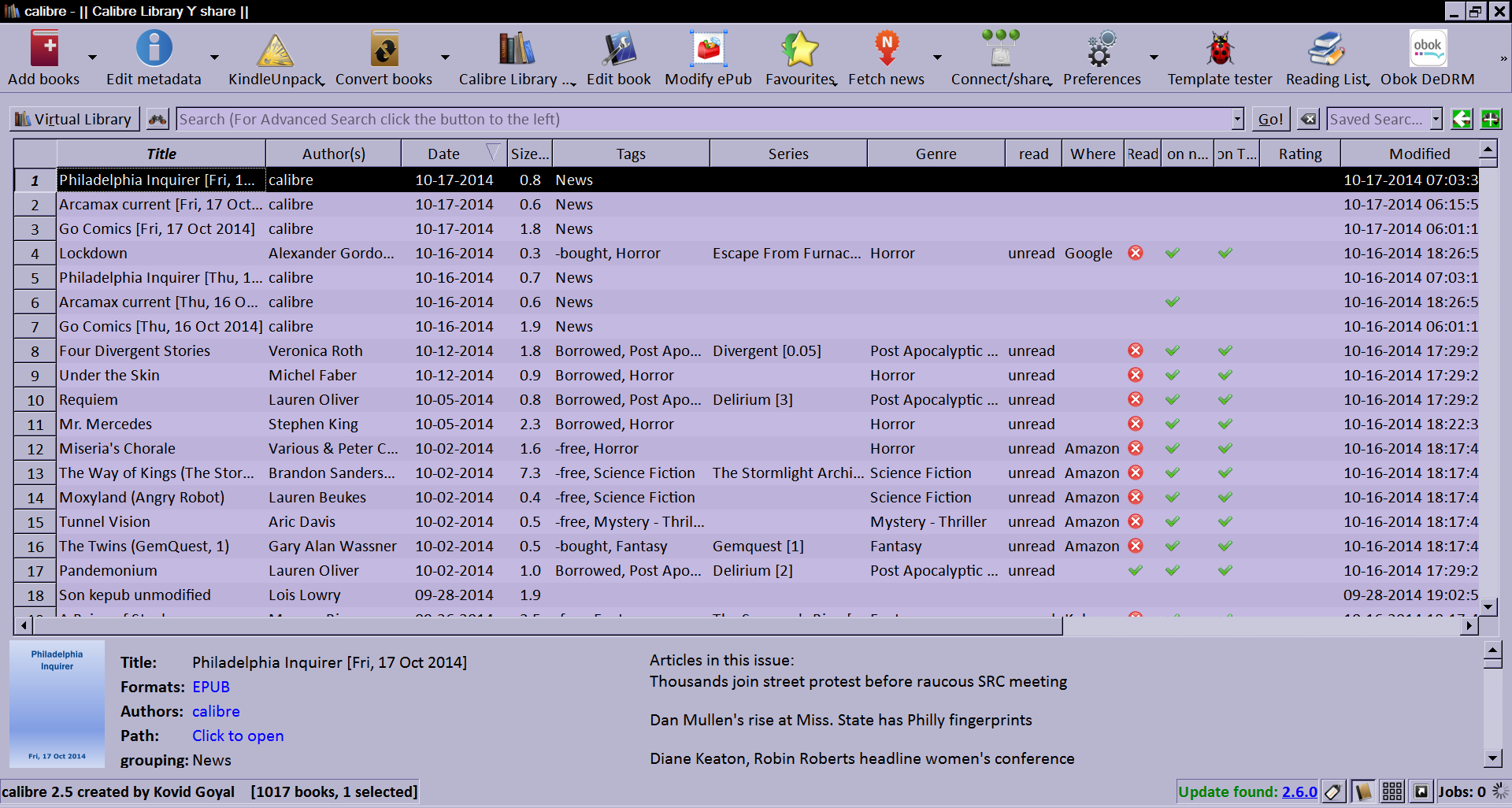Sort by the Tags column header
Viewport: 1512px width, 808px height.
(631, 154)
